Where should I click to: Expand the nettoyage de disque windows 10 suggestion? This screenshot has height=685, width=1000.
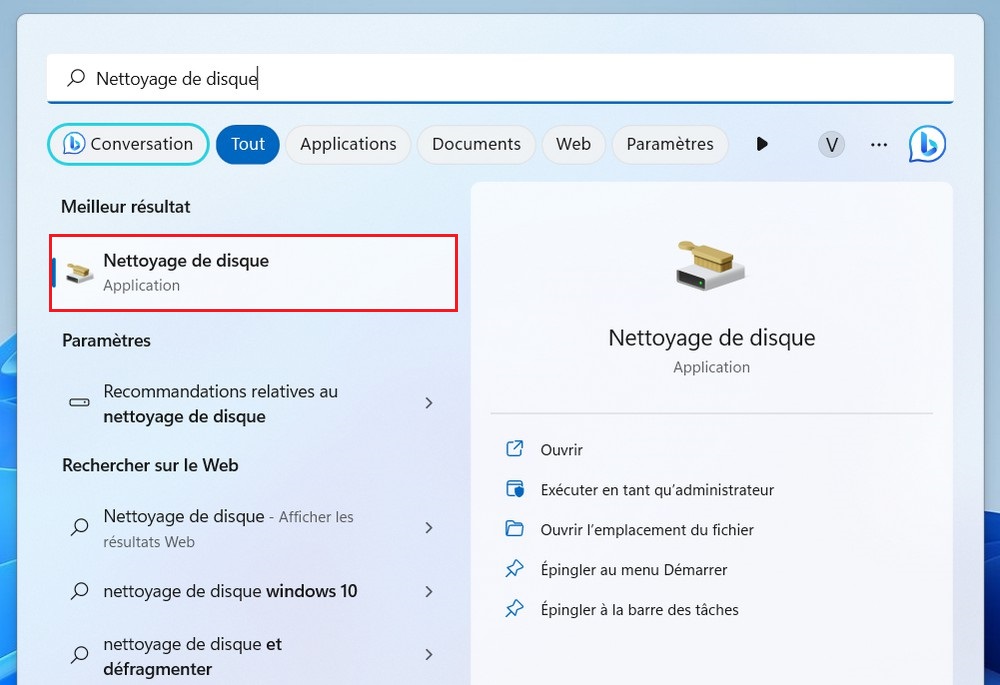click(429, 591)
